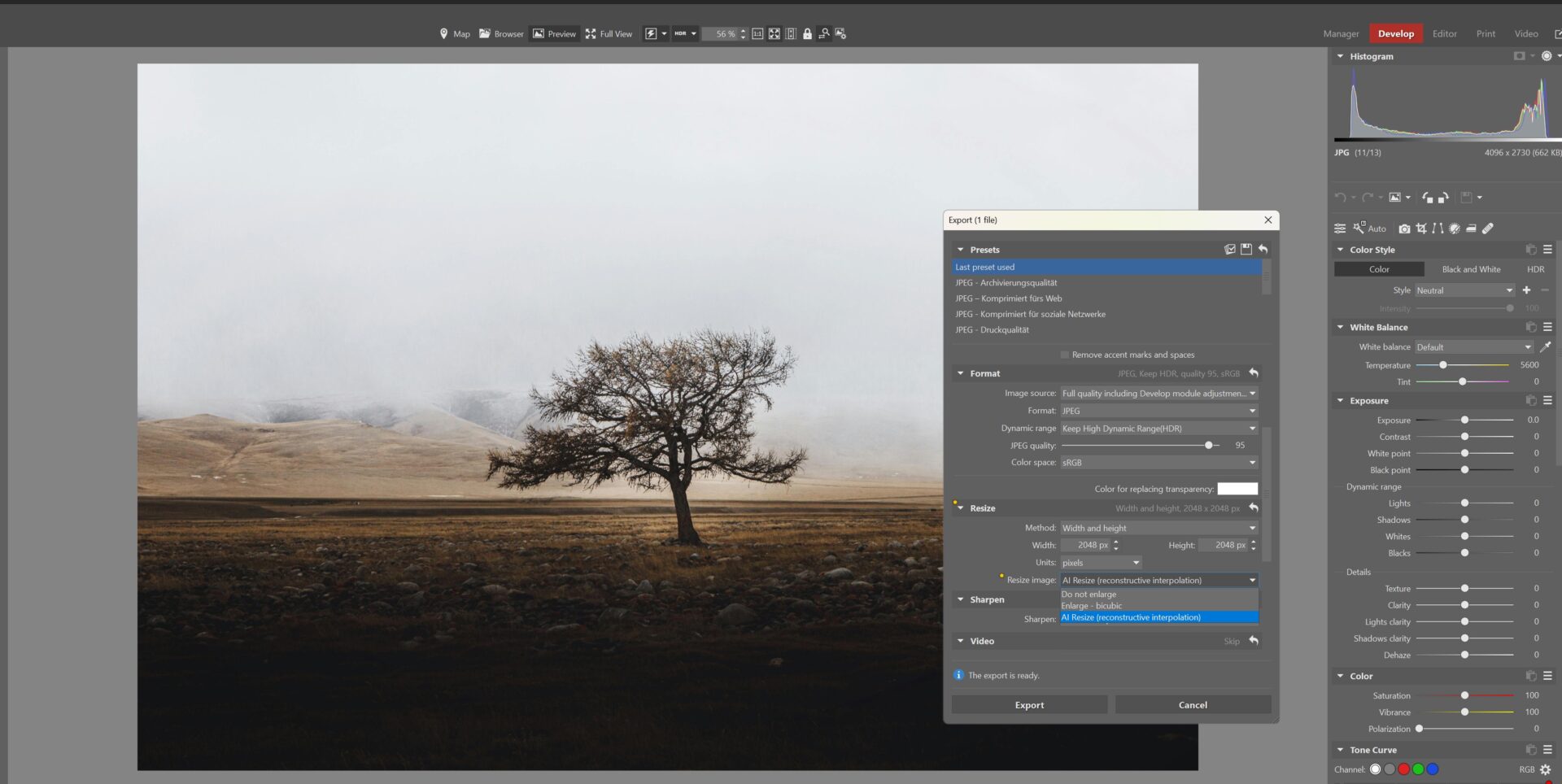Select the white Tone Curve channel
This screenshot has width=1562, height=784.
[x=1375, y=769]
